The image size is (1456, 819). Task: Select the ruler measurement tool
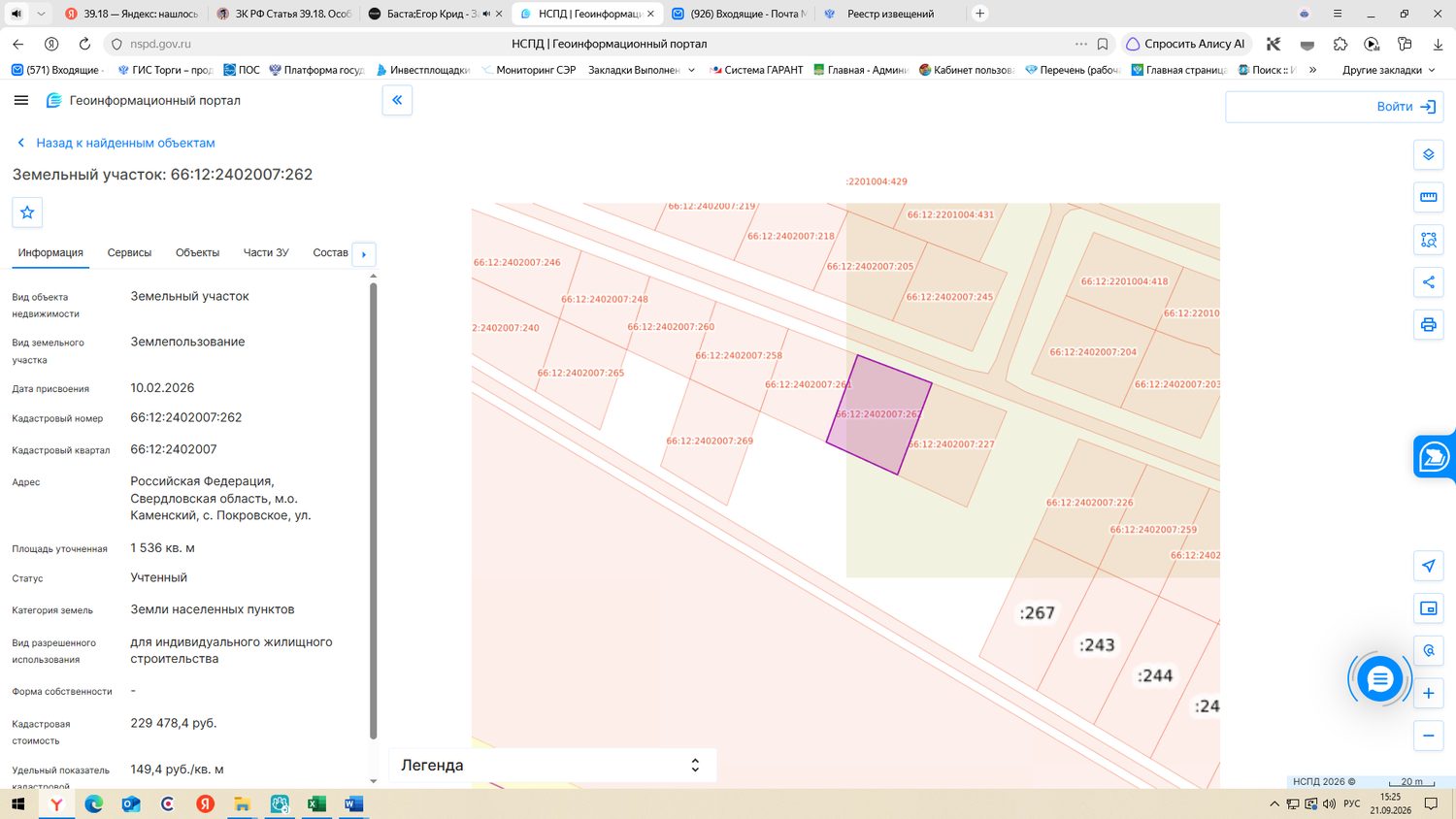(x=1428, y=197)
